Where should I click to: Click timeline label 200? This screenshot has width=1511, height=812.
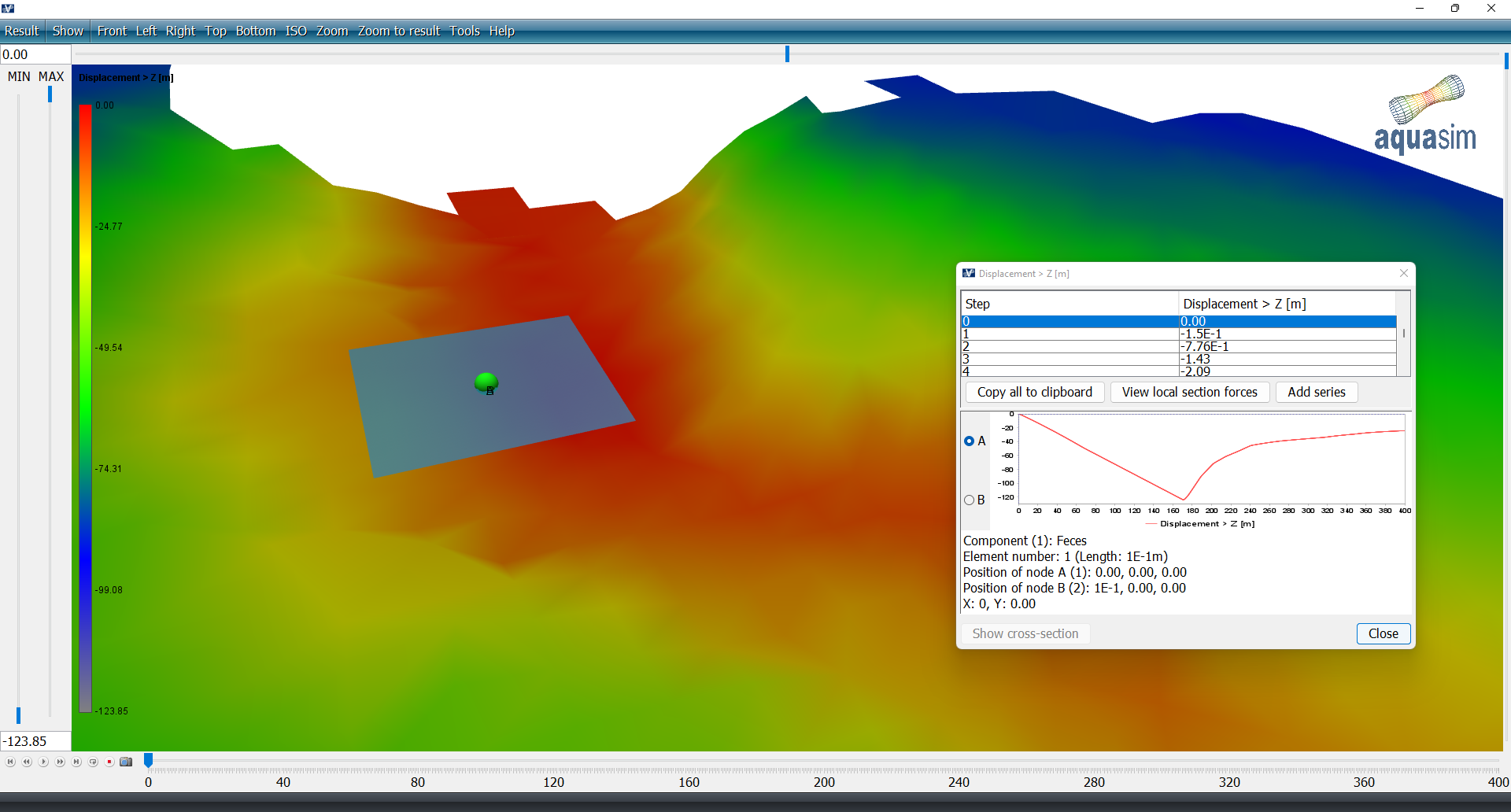(x=824, y=782)
